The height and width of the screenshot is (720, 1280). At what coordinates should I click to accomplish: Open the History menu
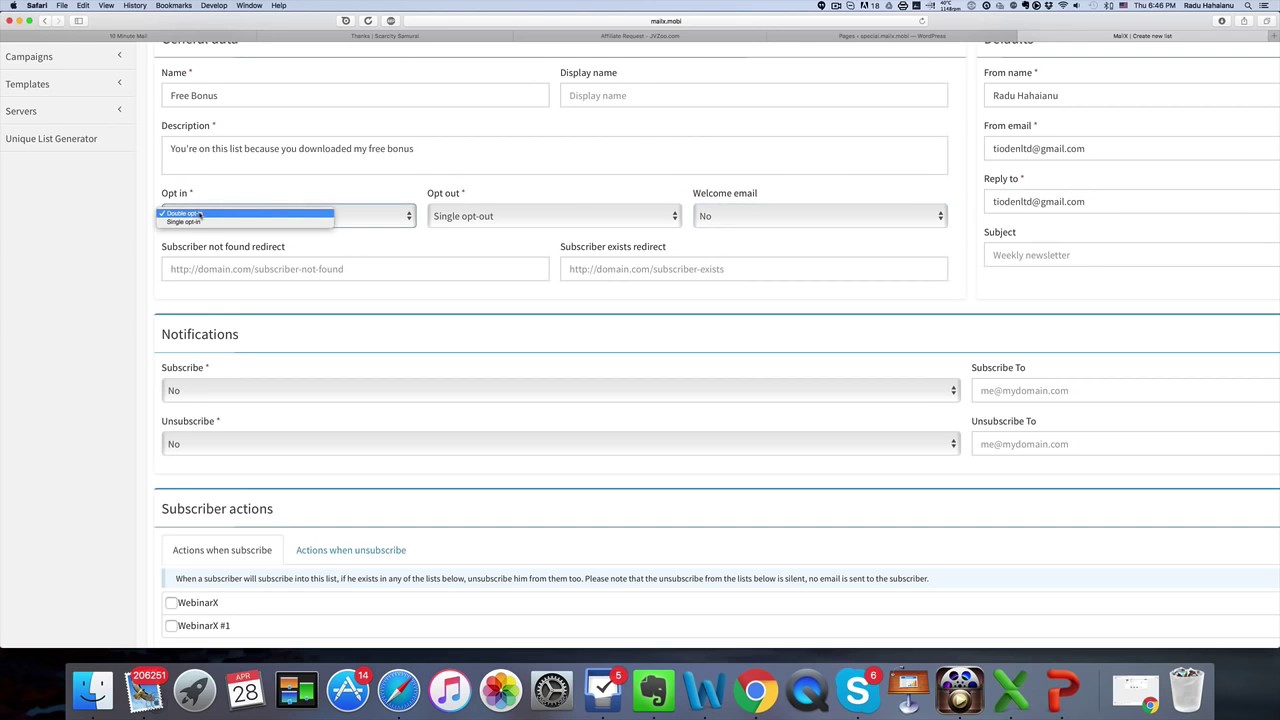pos(135,6)
